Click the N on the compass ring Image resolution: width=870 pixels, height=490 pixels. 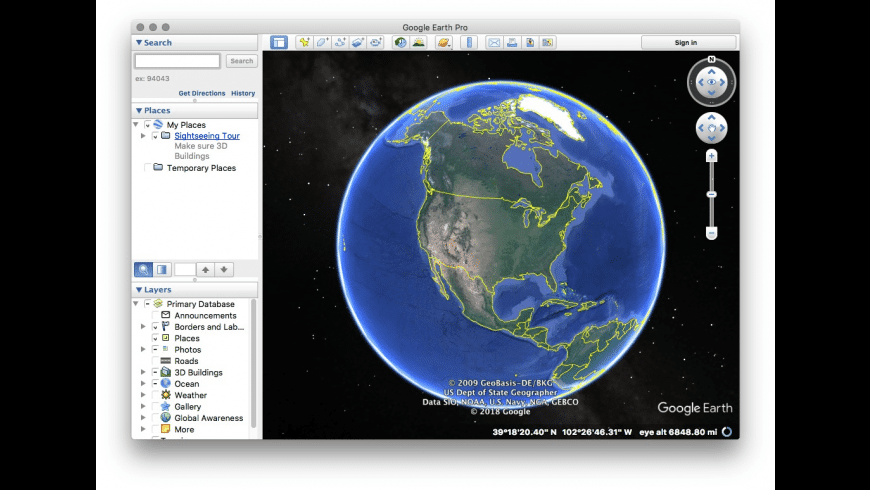click(711, 59)
